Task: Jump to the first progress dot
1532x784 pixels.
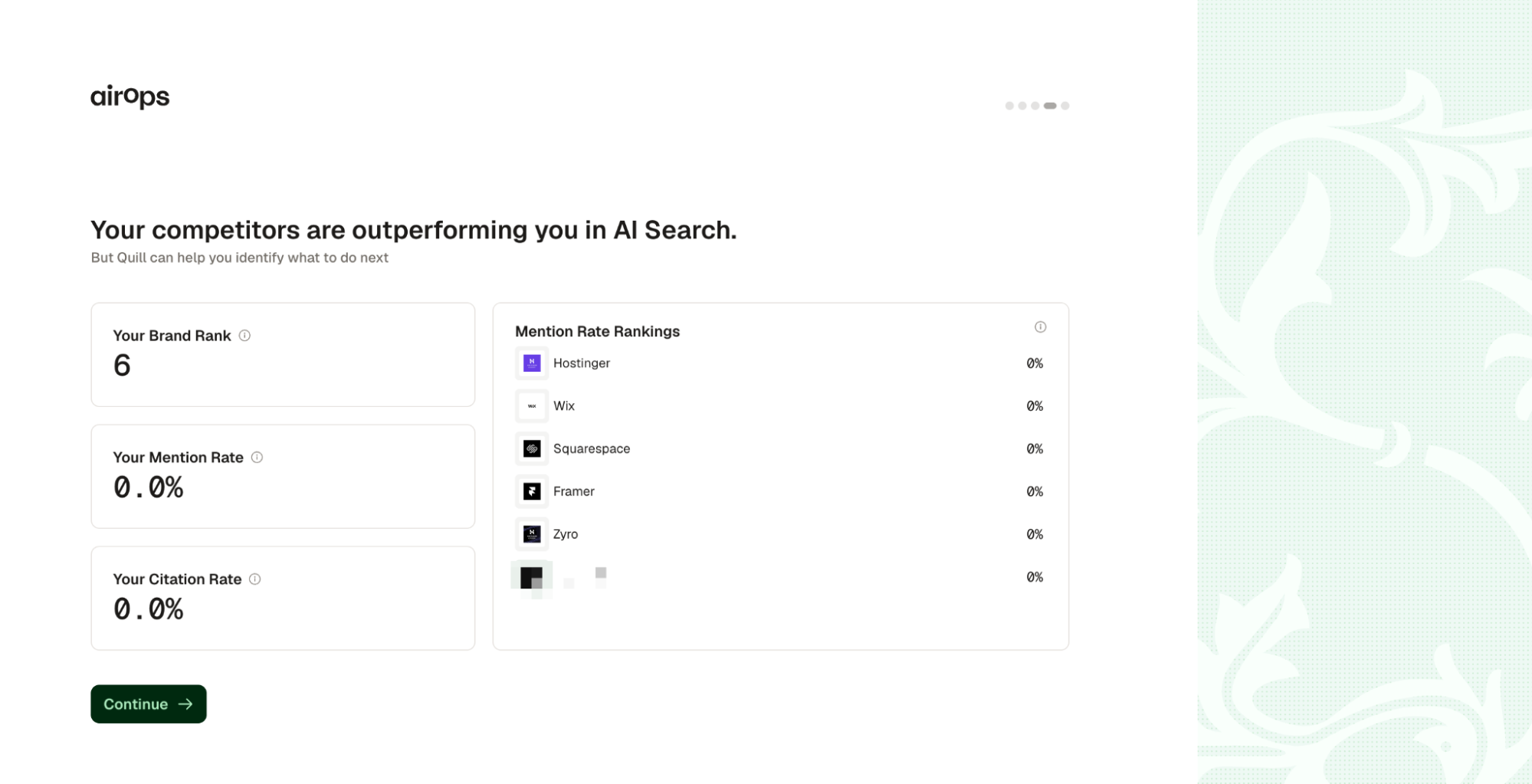Action: (x=1009, y=106)
